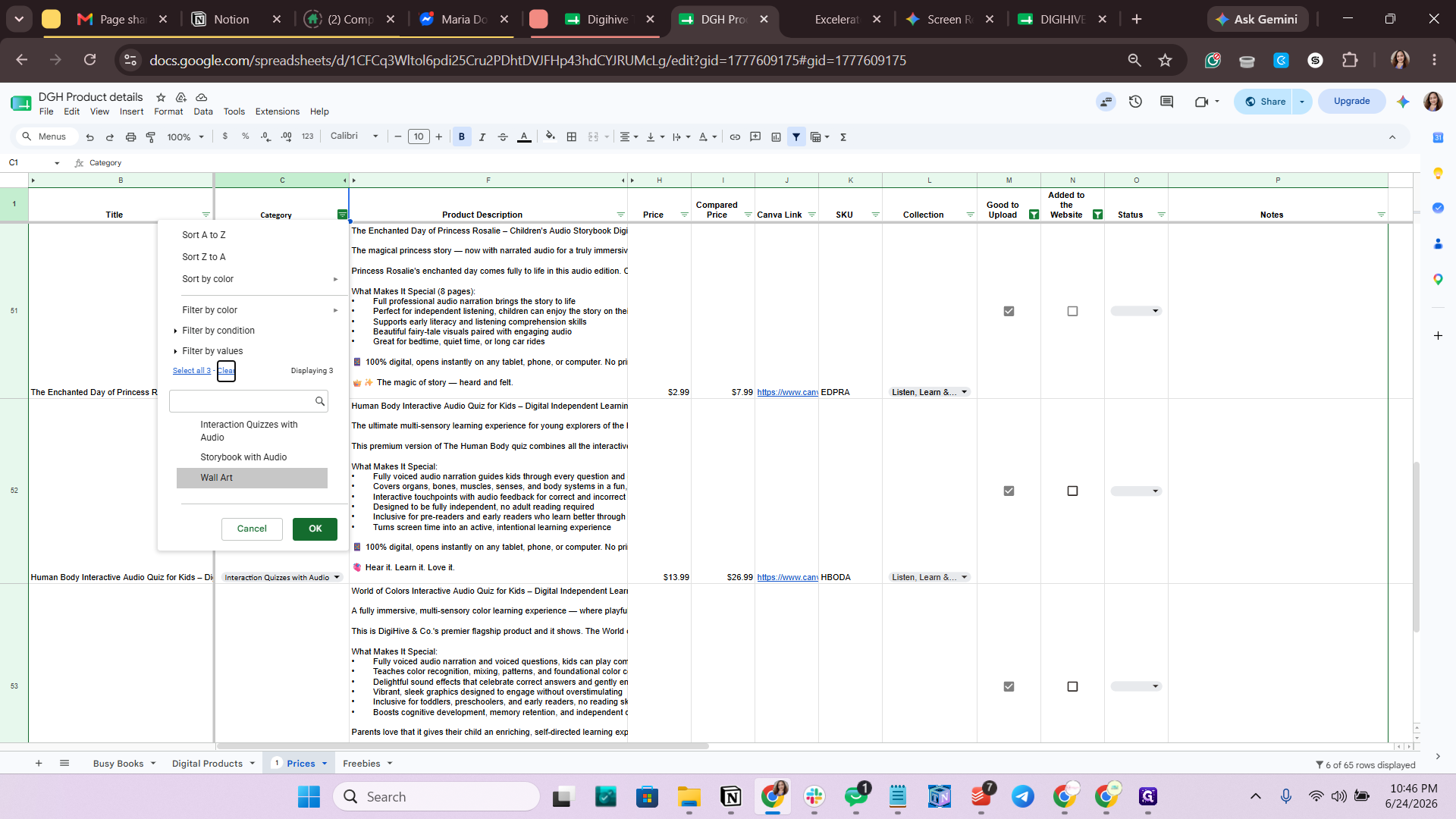Open the Extensions menu
The image size is (1456, 819).
(x=277, y=111)
